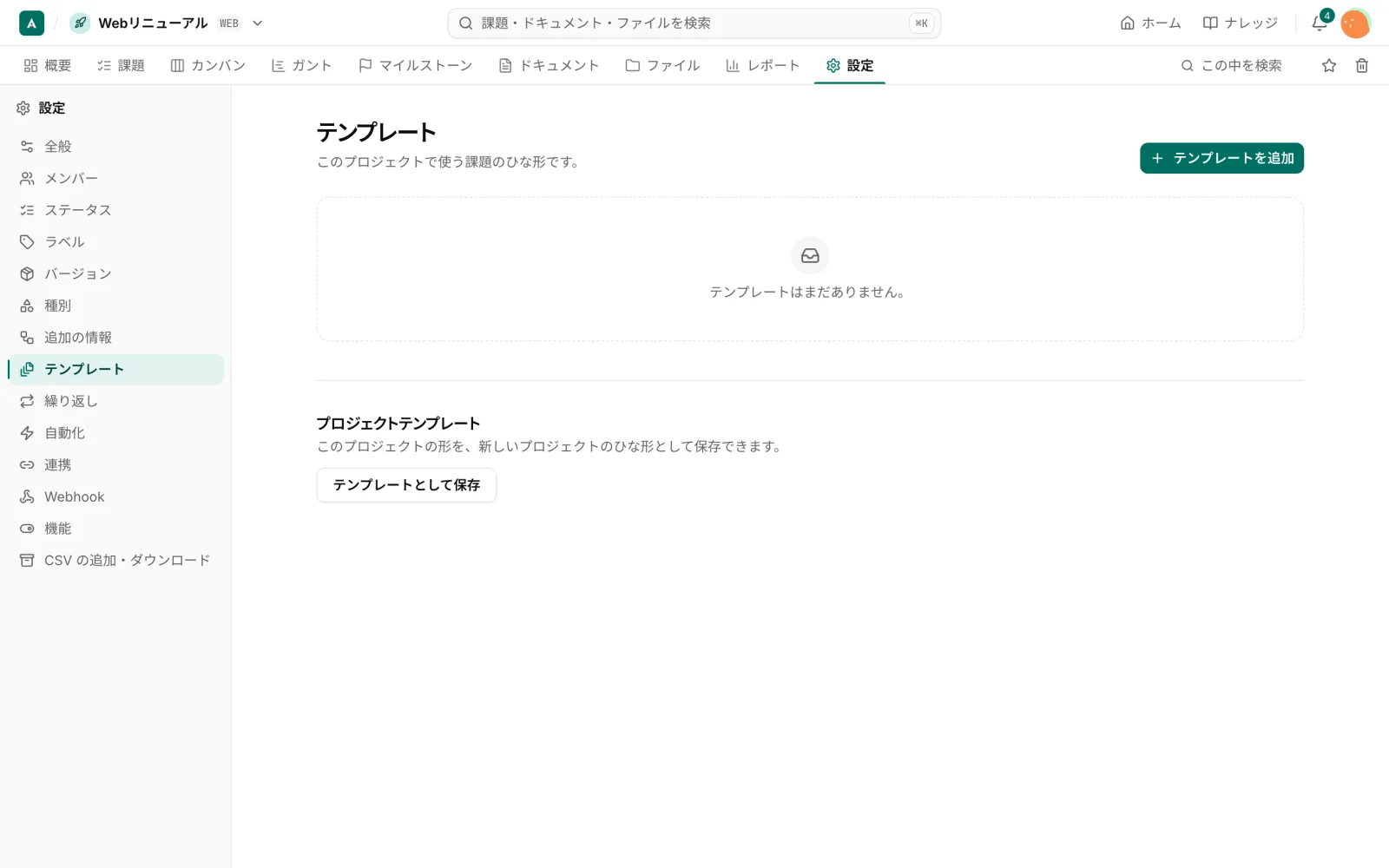The image size is (1389, 868).
Task: Focus the 課題・ドキュメント・ファイルを検索 search field
Action: (x=694, y=23)
